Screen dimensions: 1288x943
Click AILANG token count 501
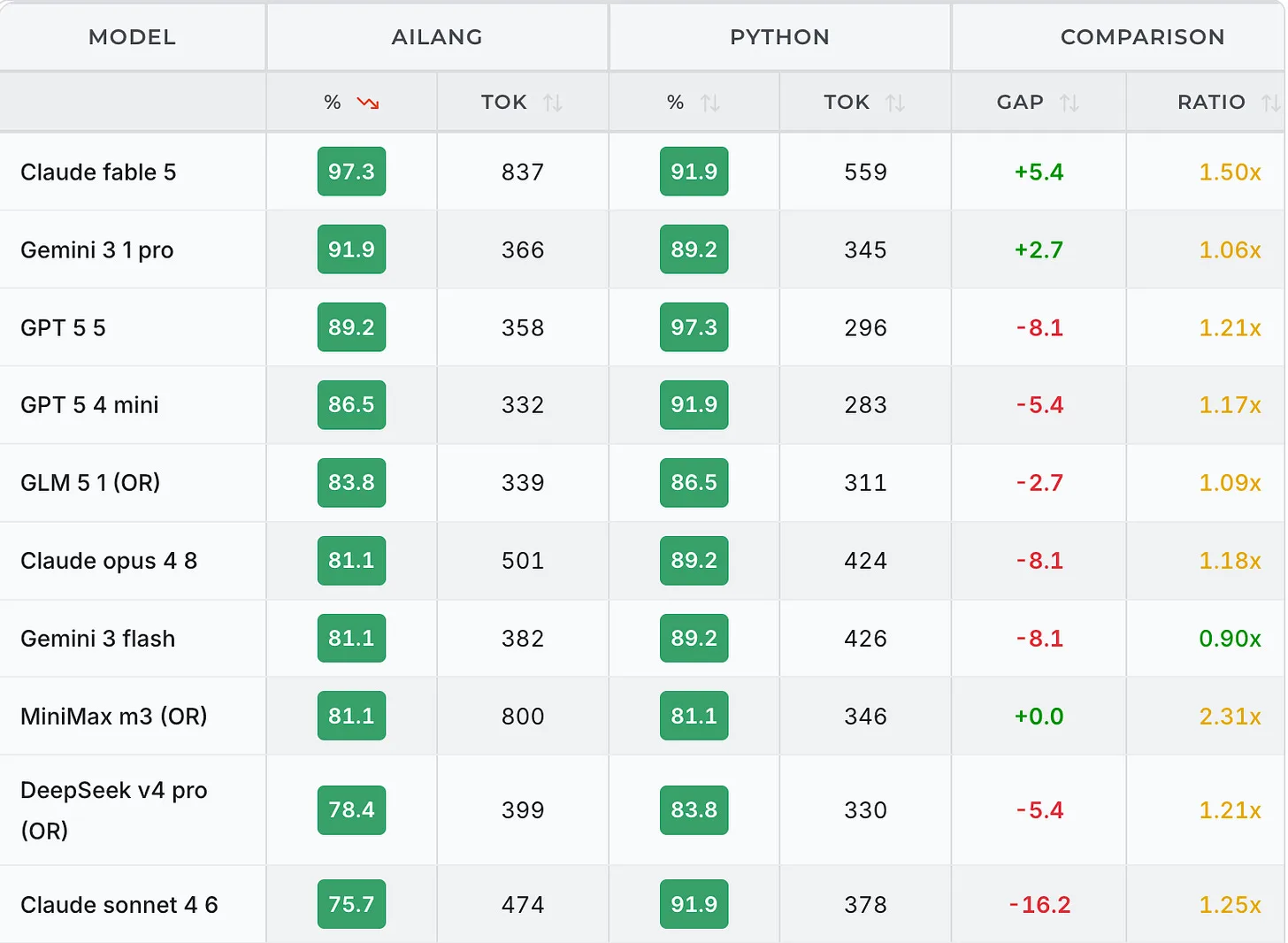523,561
